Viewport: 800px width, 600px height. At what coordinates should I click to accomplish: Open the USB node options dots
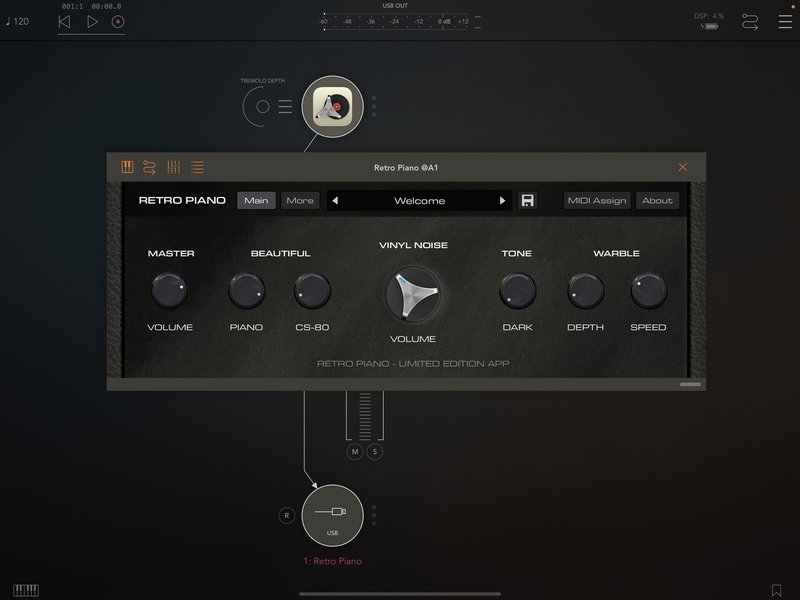374,515
